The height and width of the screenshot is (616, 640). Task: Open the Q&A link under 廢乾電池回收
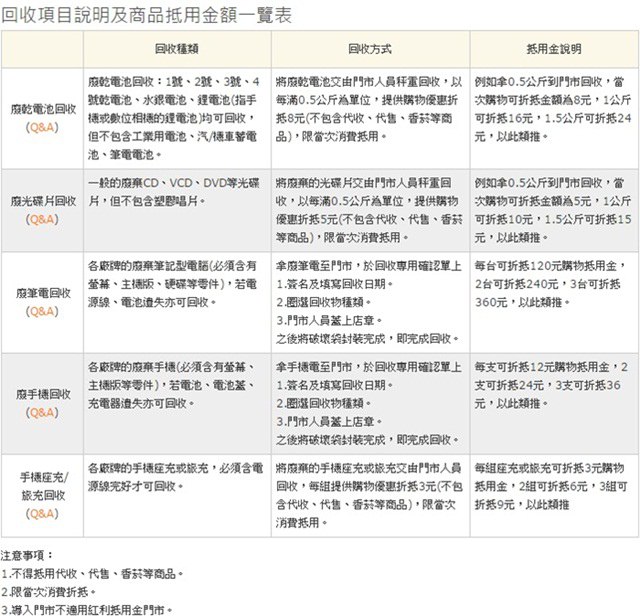(42, 127)
